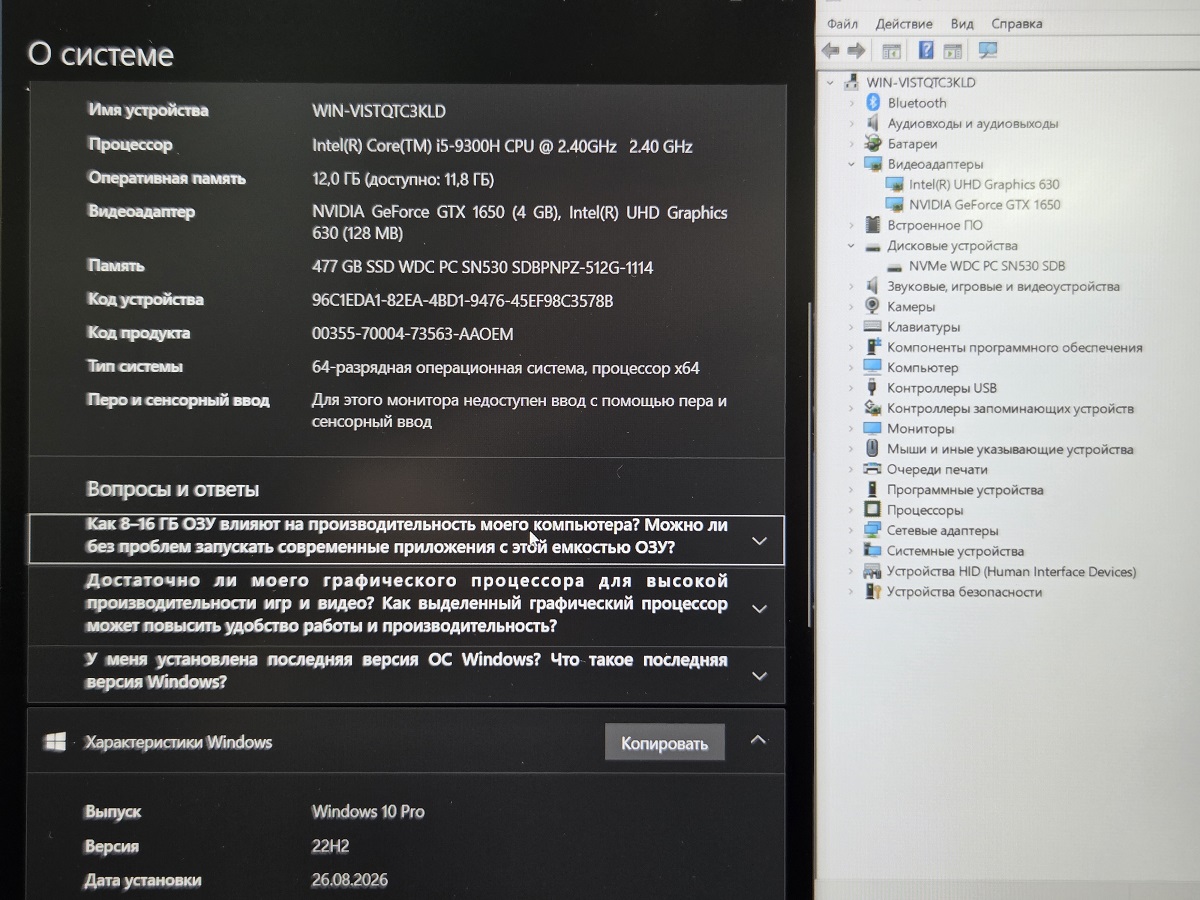Screen dimensions: 1200x900
Task: Click the Устройства безопасности icon
Action: coord(872,592)
